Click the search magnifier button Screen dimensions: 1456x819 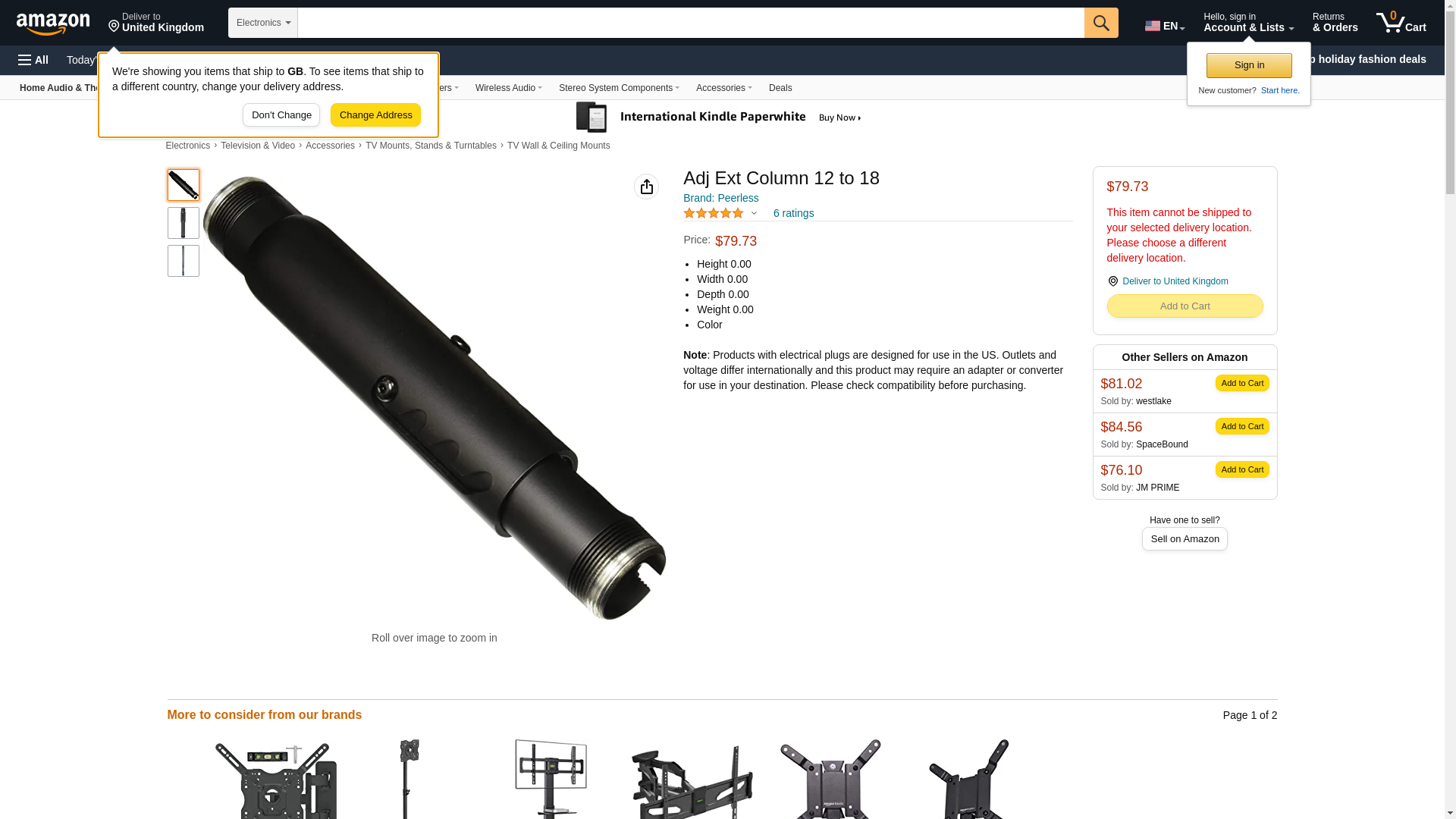[1101, 23]
